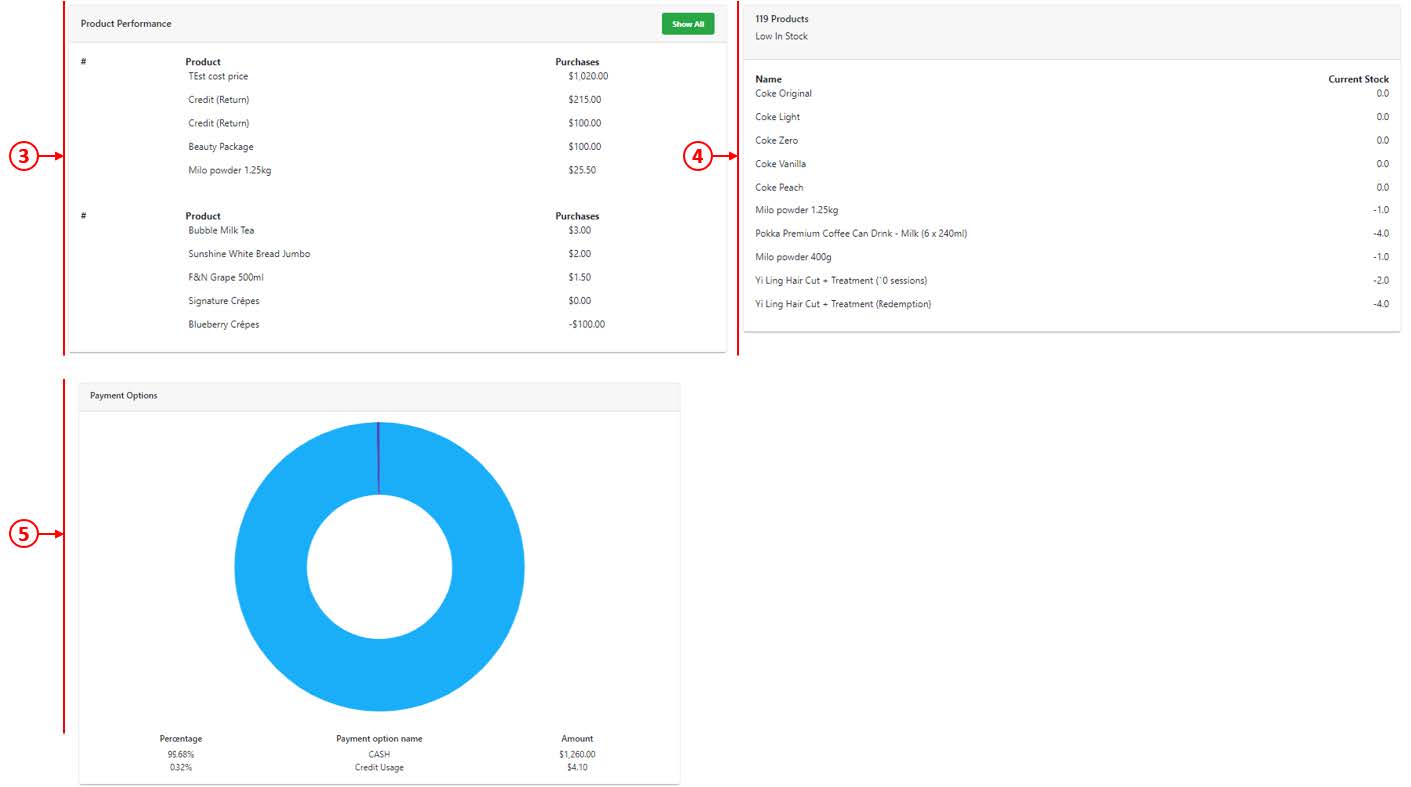1411x787 pixels.
Task: Click Milo powder 1.25kg in Product Performance
Action: tap(230, 170)
